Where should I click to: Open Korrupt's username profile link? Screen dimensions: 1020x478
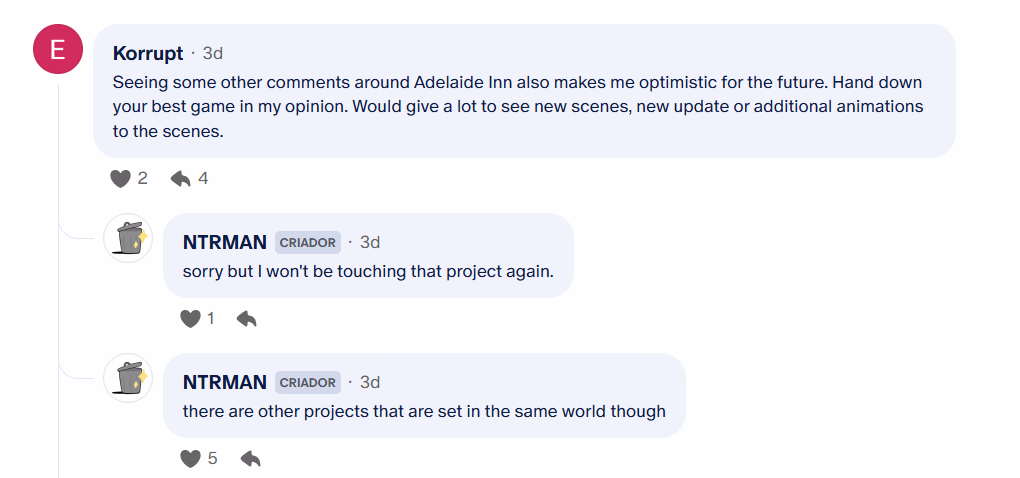pyautogui.click(x=148, y=53)
